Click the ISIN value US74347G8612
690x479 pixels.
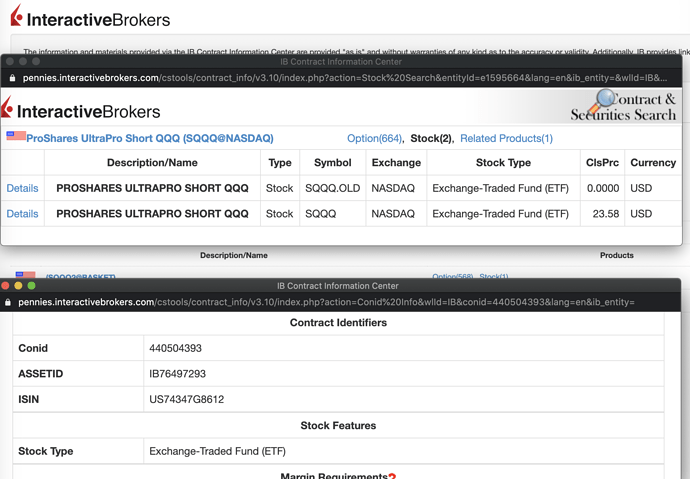(187, 399)
